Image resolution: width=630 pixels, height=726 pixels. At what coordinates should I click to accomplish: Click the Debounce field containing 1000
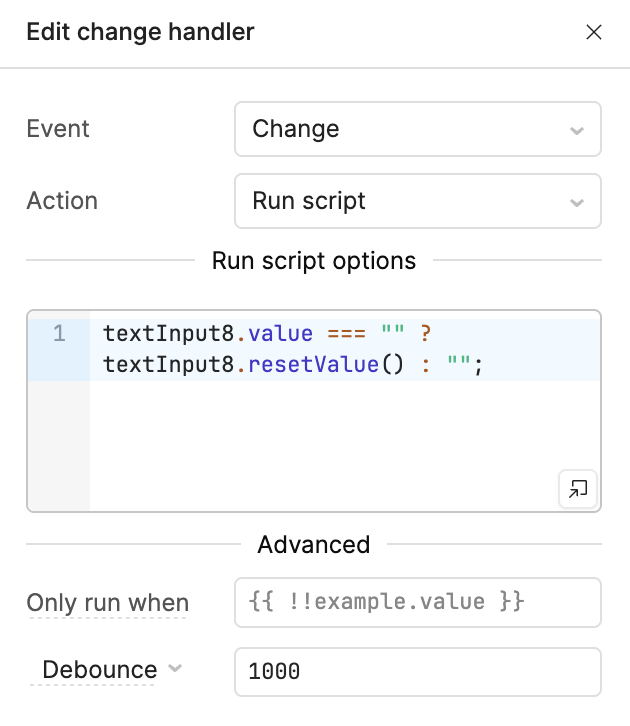(x=417, y=671)
